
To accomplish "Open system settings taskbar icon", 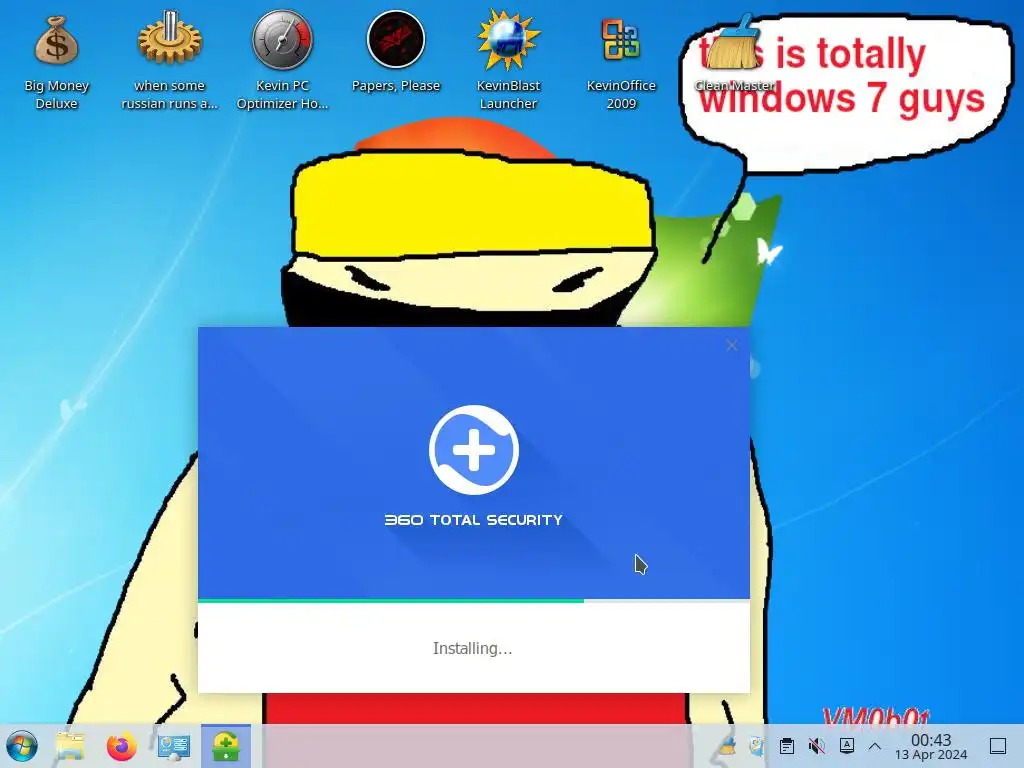I will (174, 746).
